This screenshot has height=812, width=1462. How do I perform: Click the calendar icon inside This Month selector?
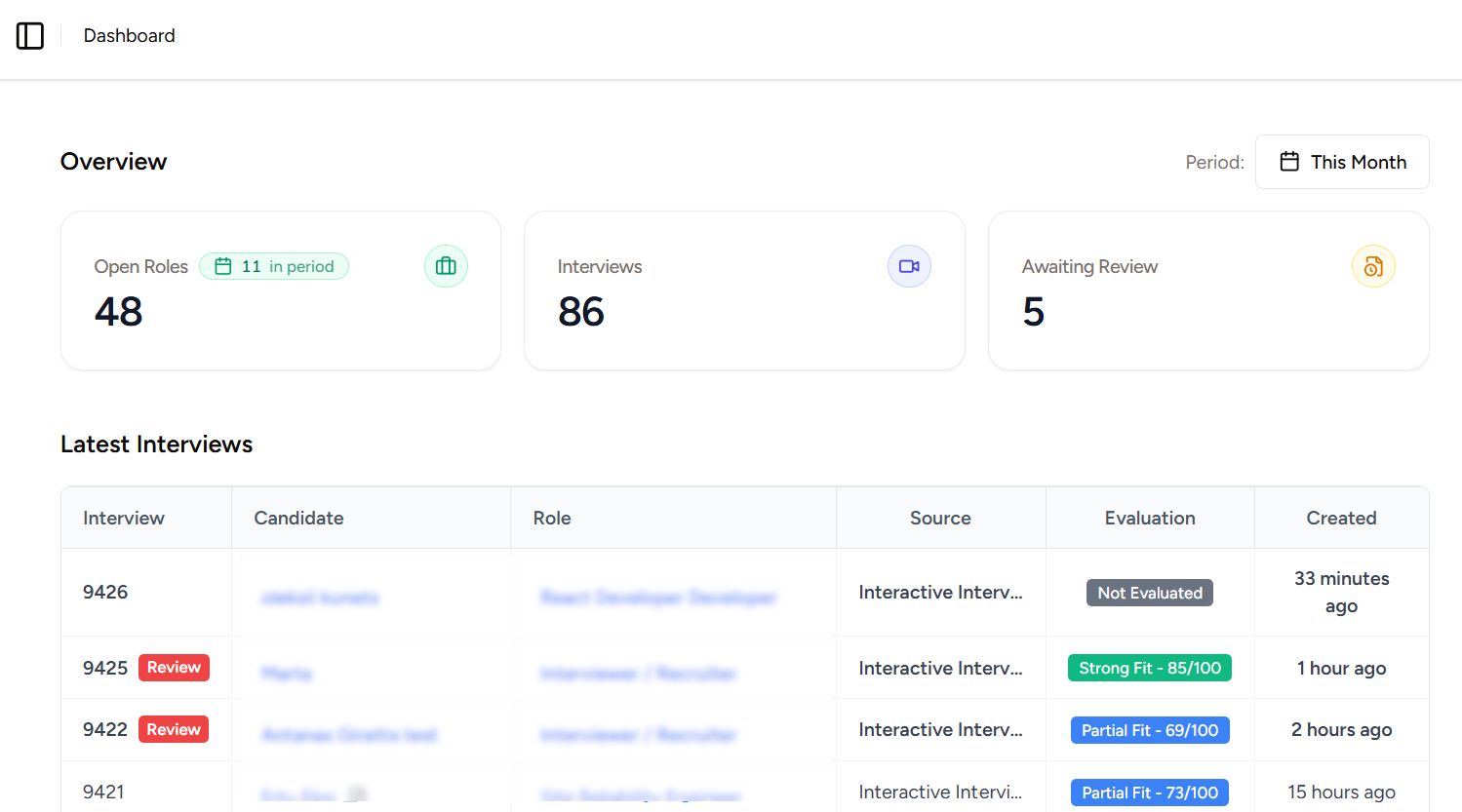point(1291,161)
